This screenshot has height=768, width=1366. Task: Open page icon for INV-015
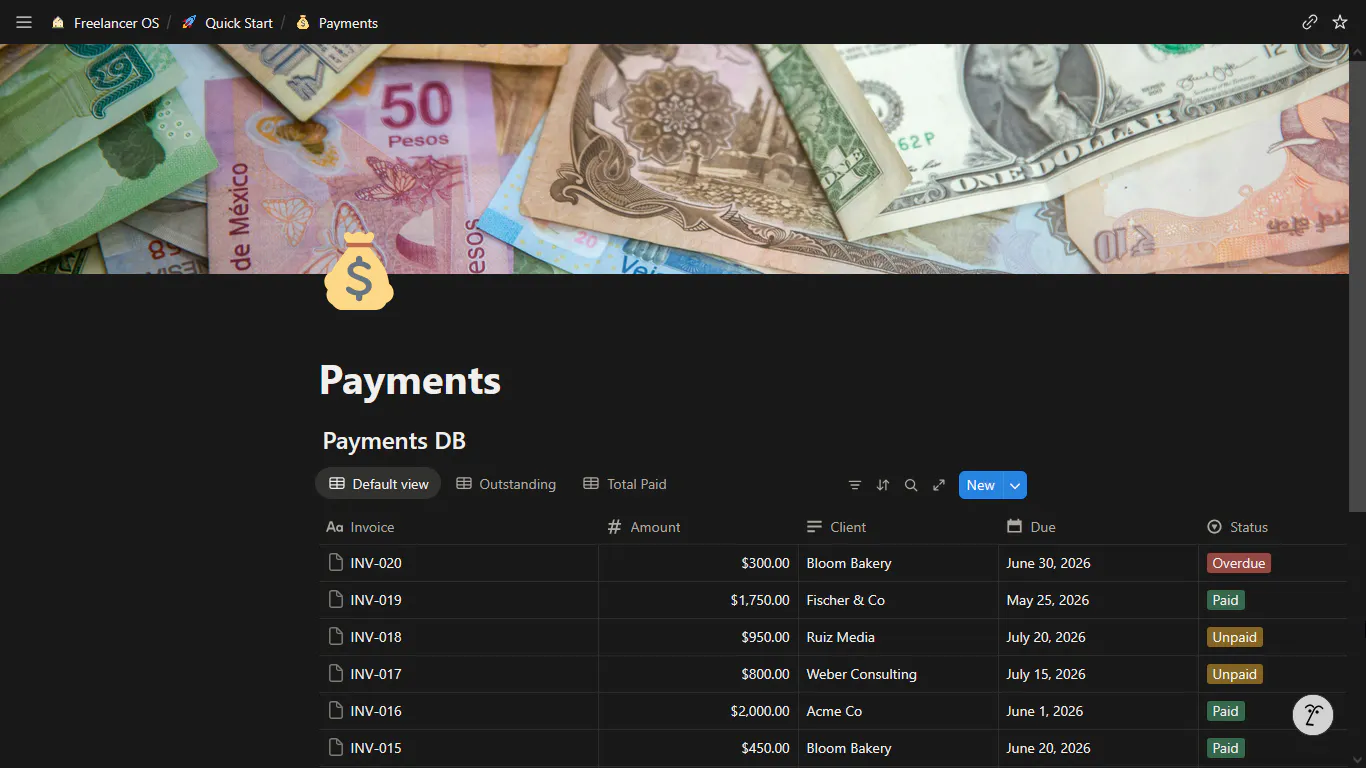(336, 748)
